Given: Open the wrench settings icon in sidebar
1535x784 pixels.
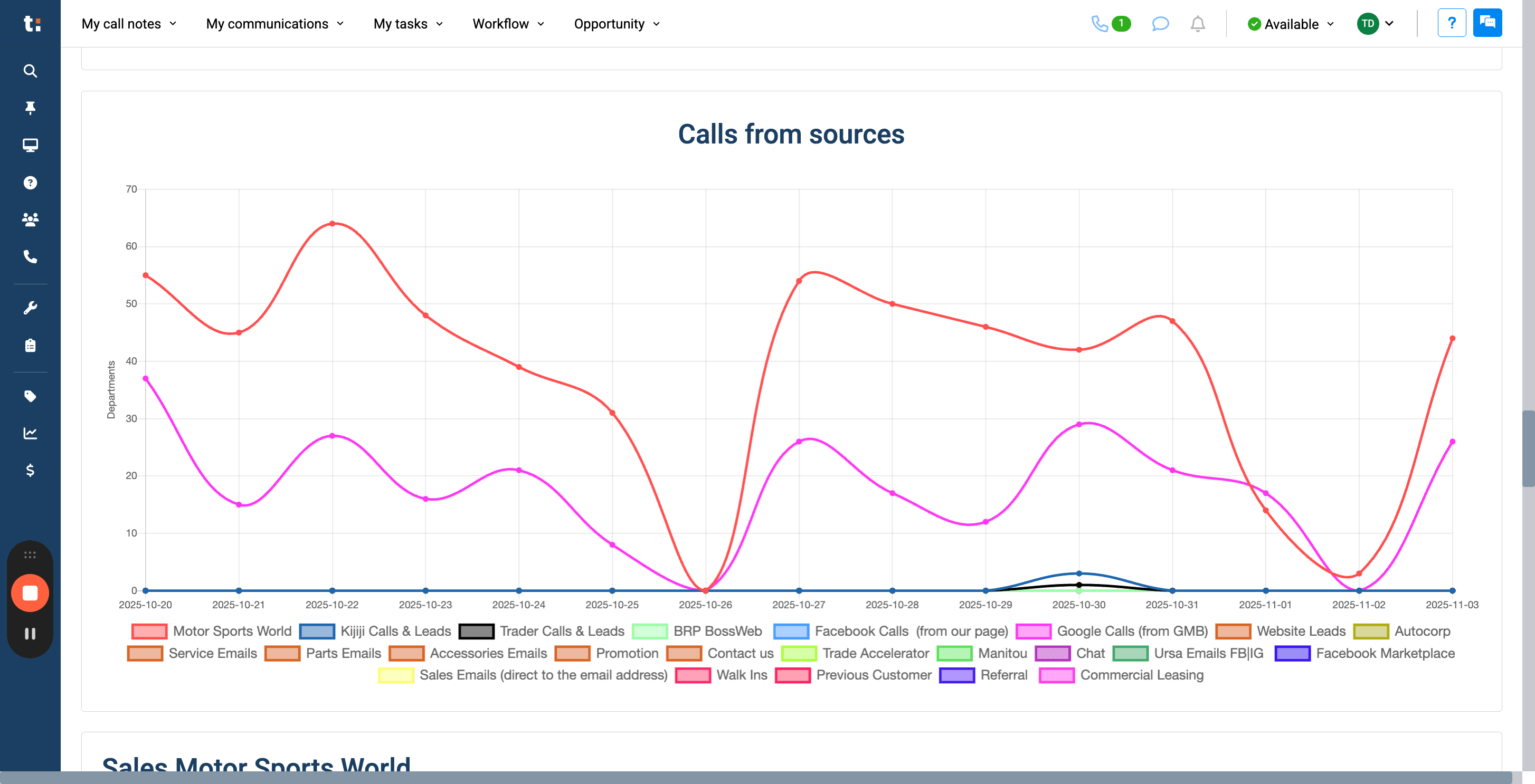Looking at the screenshot, I should tap(31, 308).
